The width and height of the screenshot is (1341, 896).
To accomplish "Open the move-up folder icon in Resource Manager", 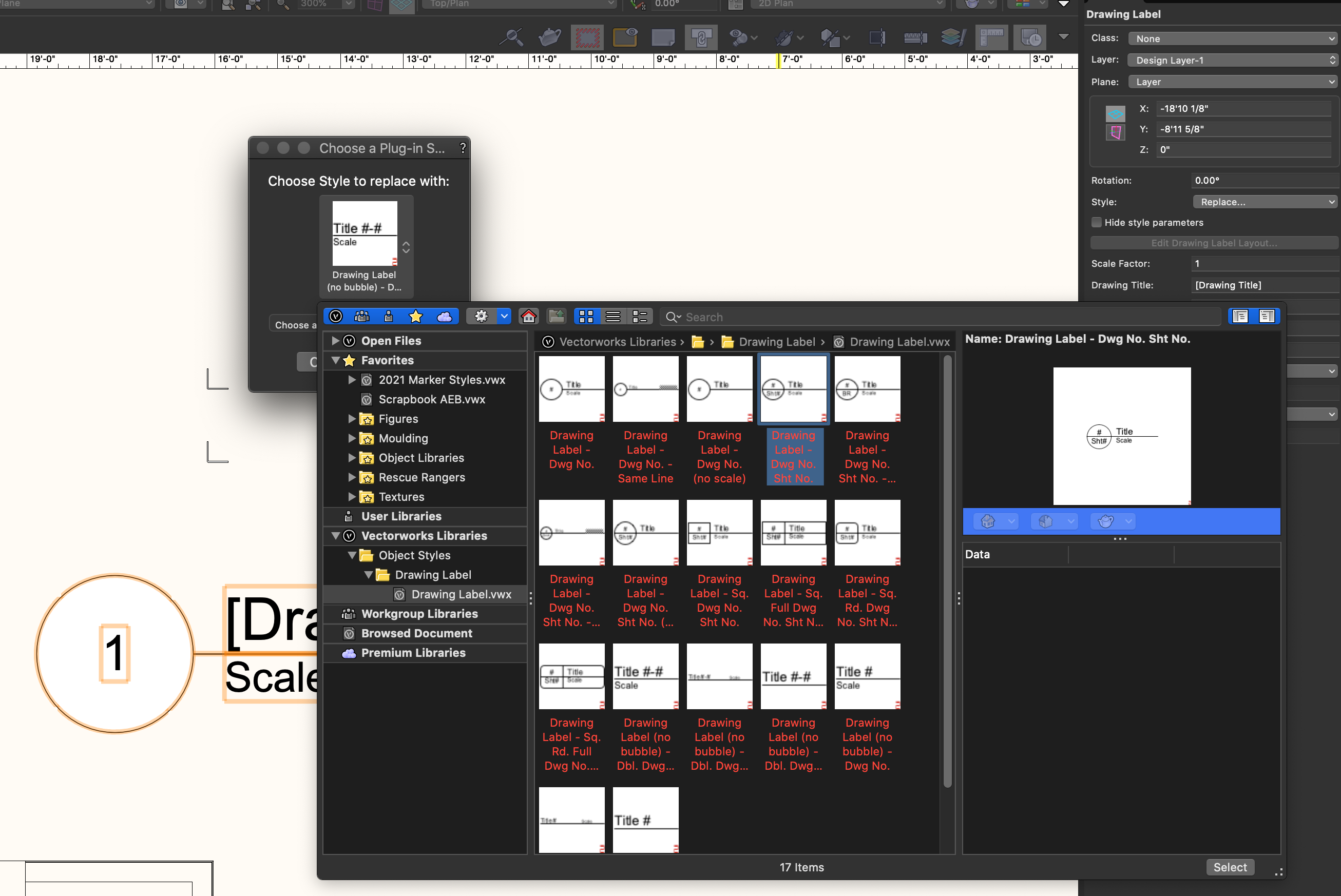I will tap(555, 316).
